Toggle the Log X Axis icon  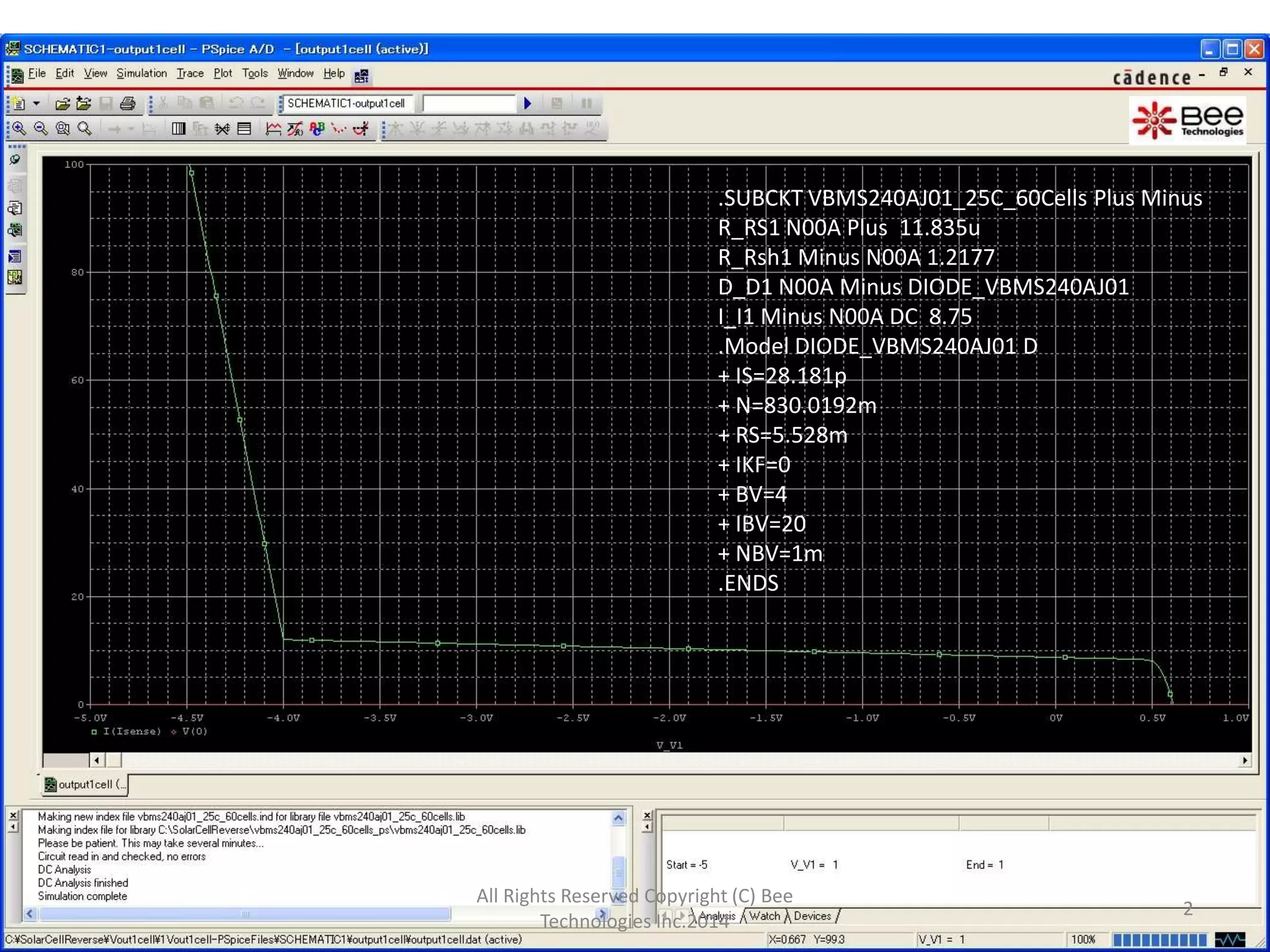[178, 128]
